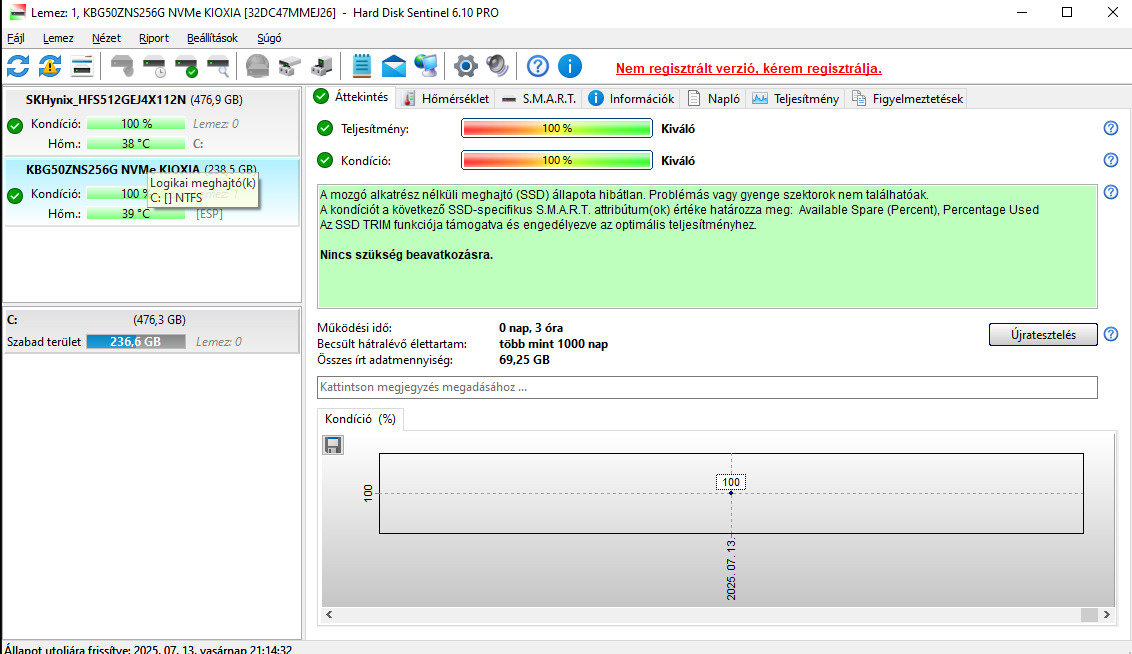Open the Beállítások menu

(212, 38)
